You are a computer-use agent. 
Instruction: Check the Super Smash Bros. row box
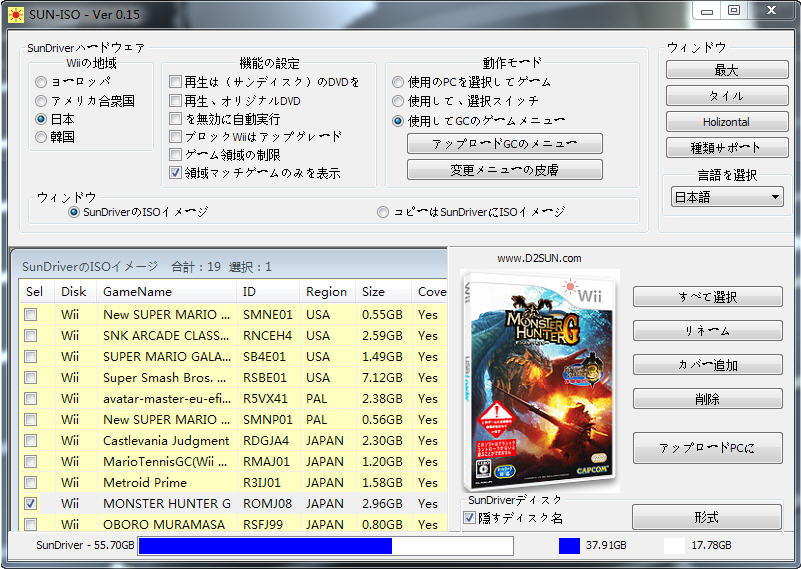click(x=31, y=377)
